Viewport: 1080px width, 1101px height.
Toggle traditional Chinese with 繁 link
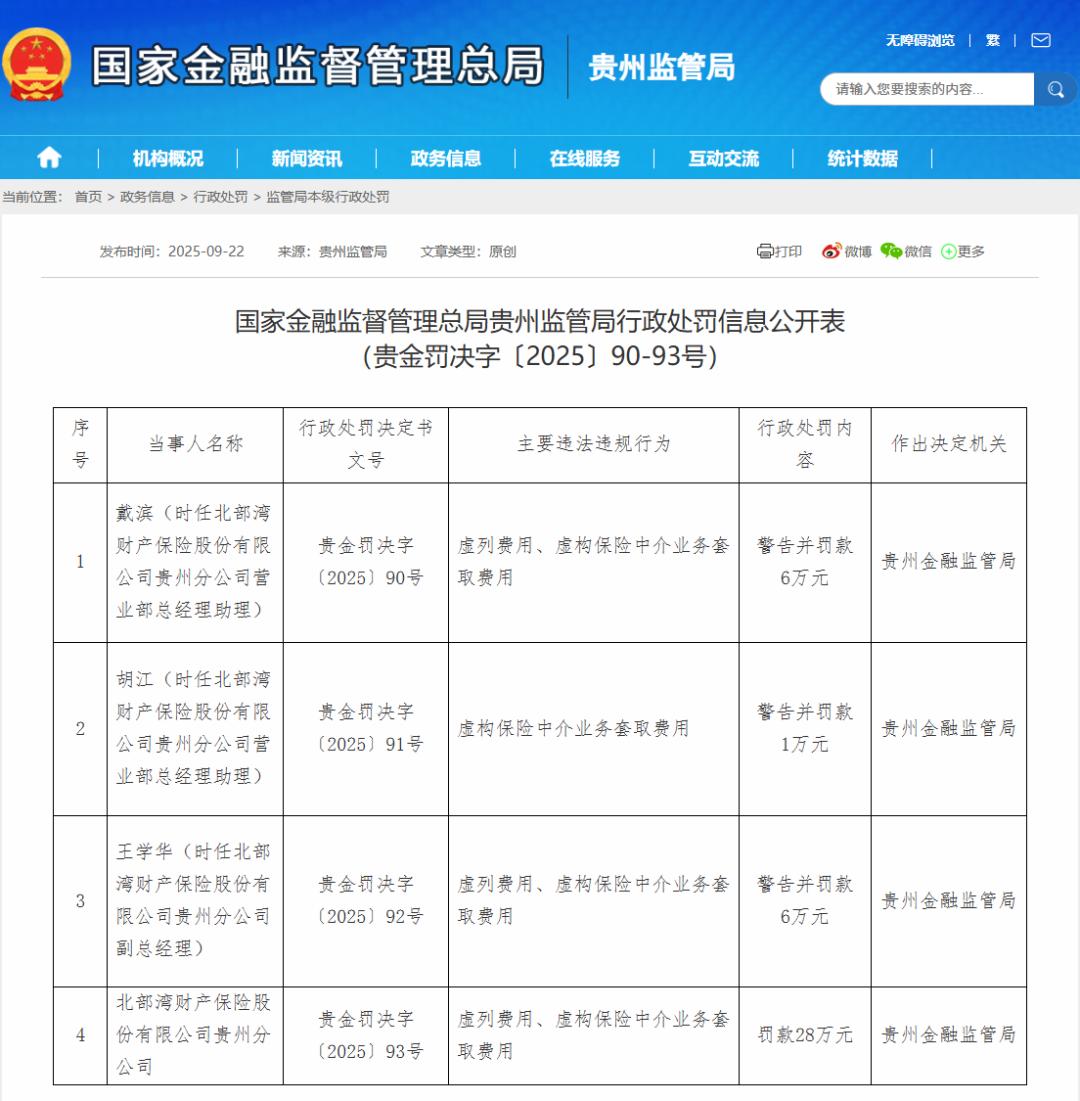click(x=992, y=40)
